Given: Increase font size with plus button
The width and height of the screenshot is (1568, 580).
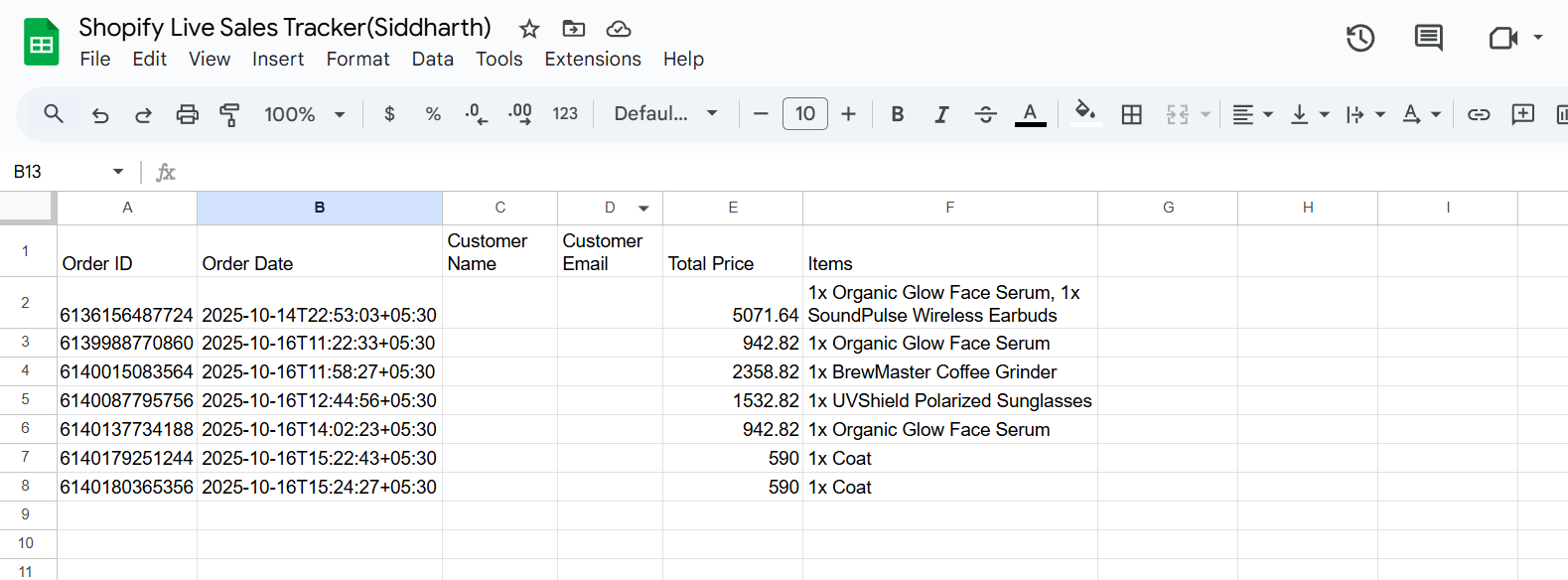Looking at the screenshot, I should click(848, 114).
